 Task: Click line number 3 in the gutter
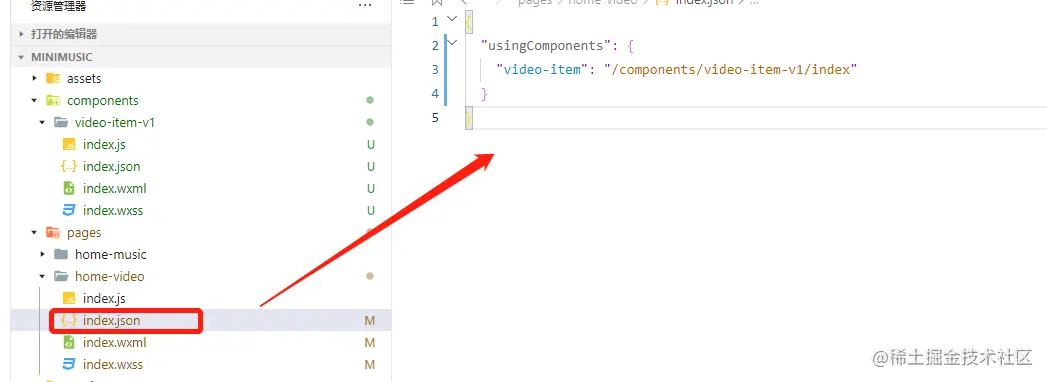pyautogui.click(x=435, y=69)
